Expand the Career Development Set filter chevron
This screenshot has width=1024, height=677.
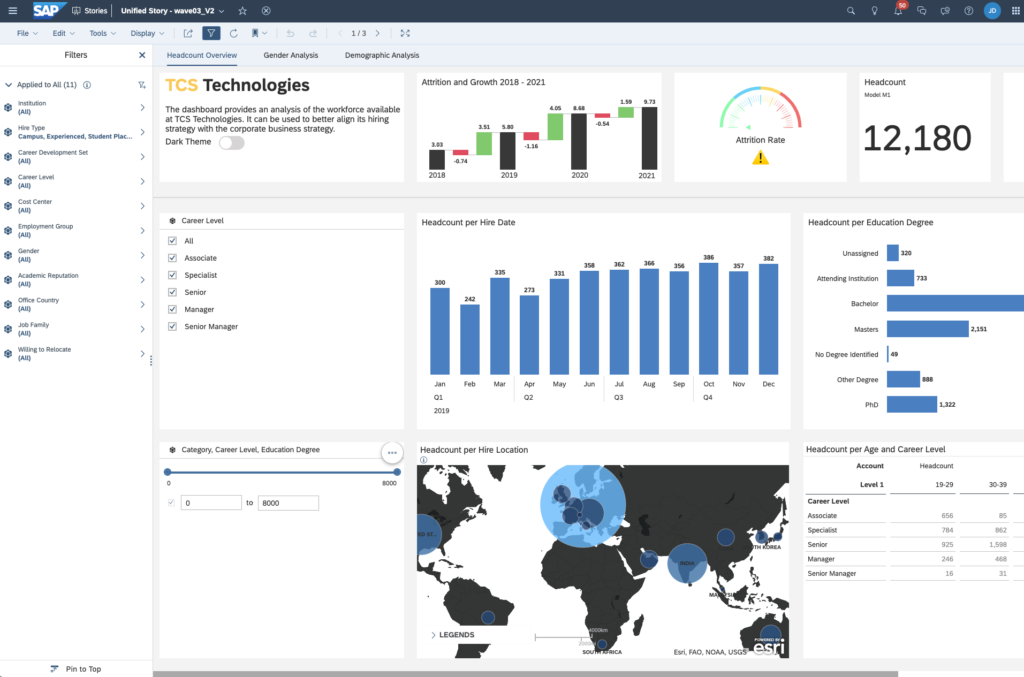(142, 157)
